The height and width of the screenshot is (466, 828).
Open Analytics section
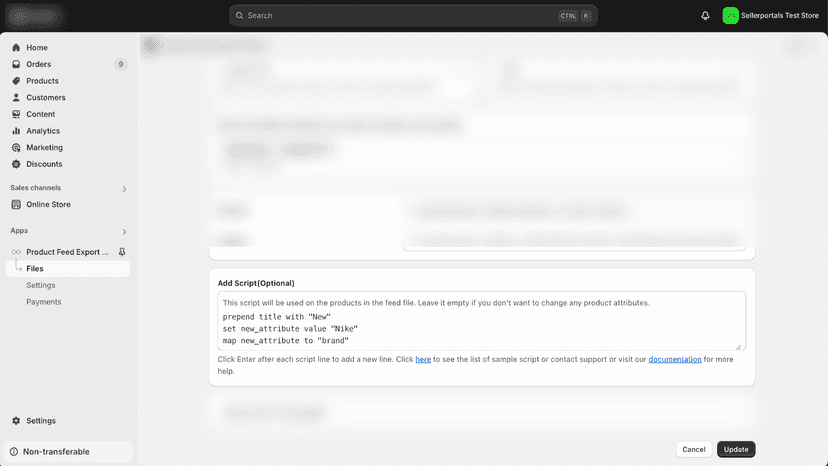tap(43, 131)
